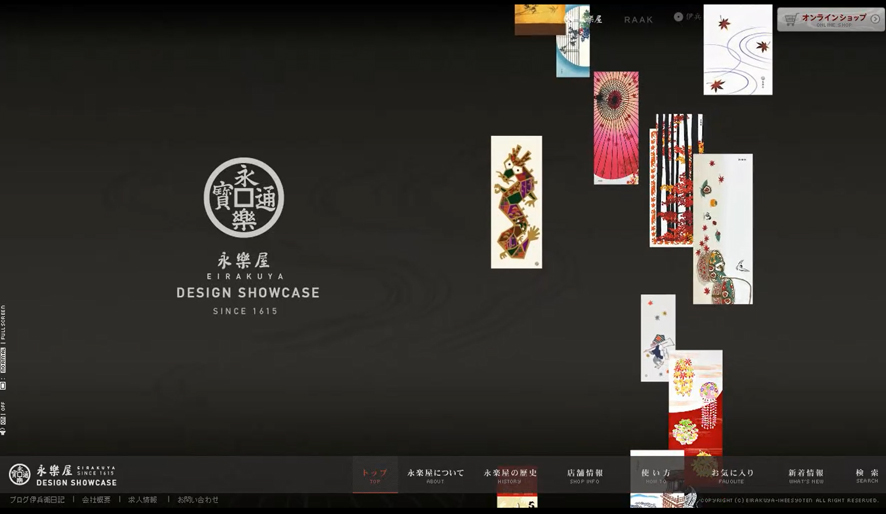Open 永楽屋の歴史 history page
The image size is (886, 514).
pos(510,476)
